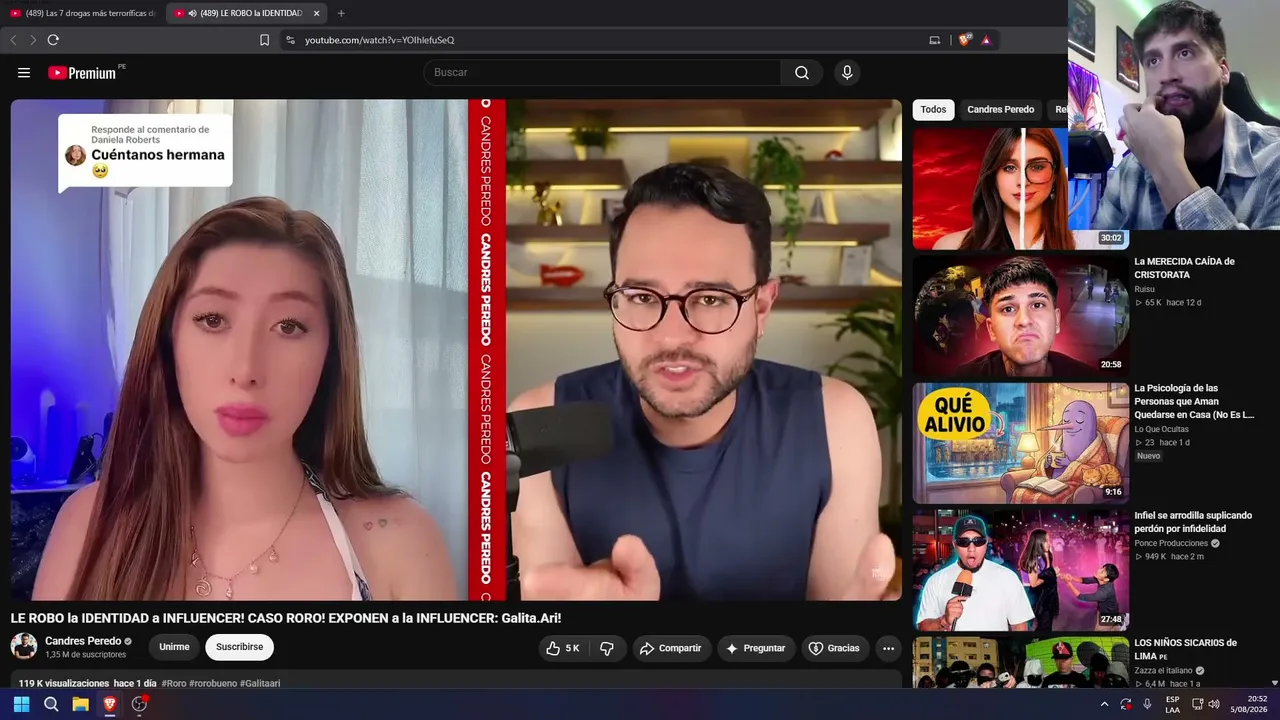Open the Windows Start menu

21,704
